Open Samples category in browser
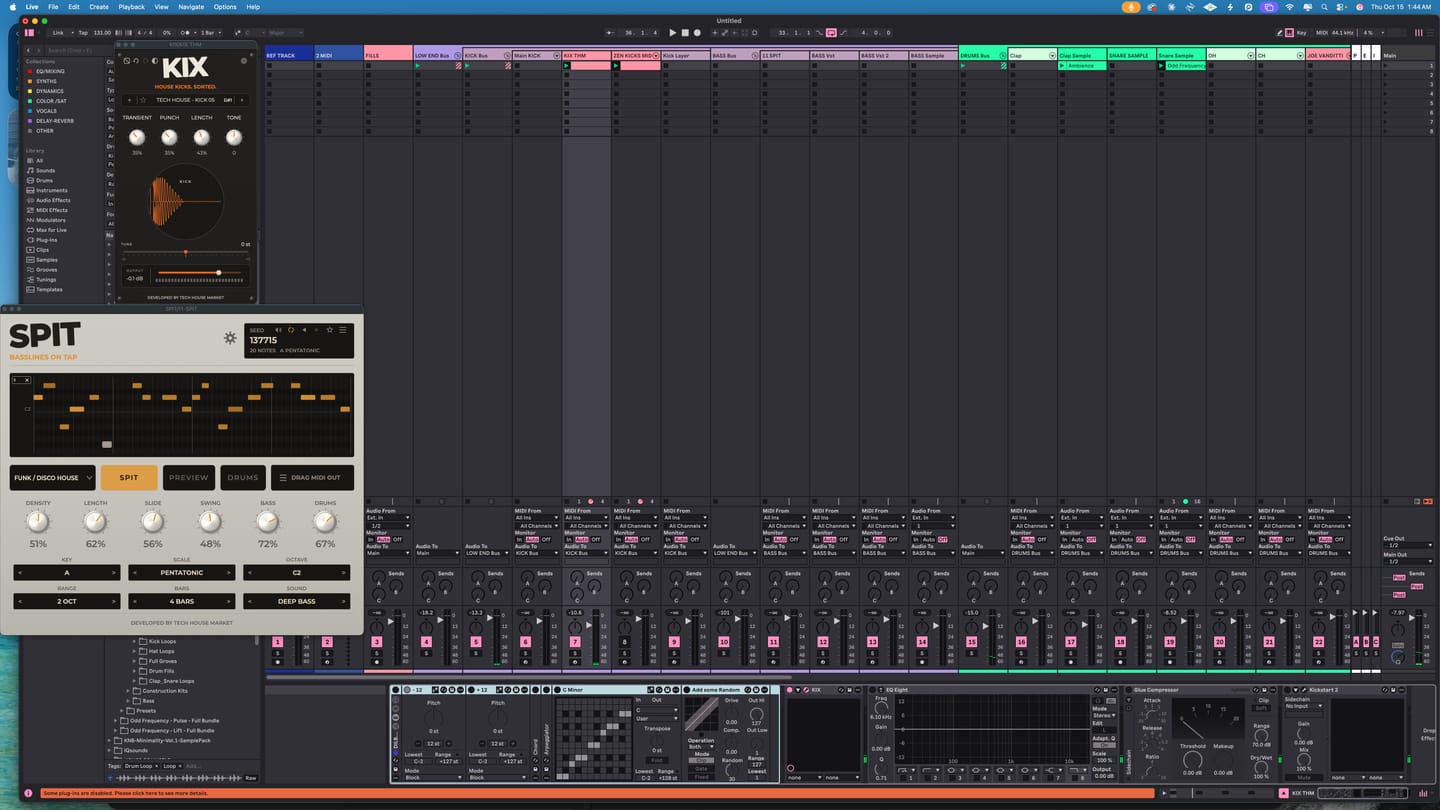 [46, 260]
